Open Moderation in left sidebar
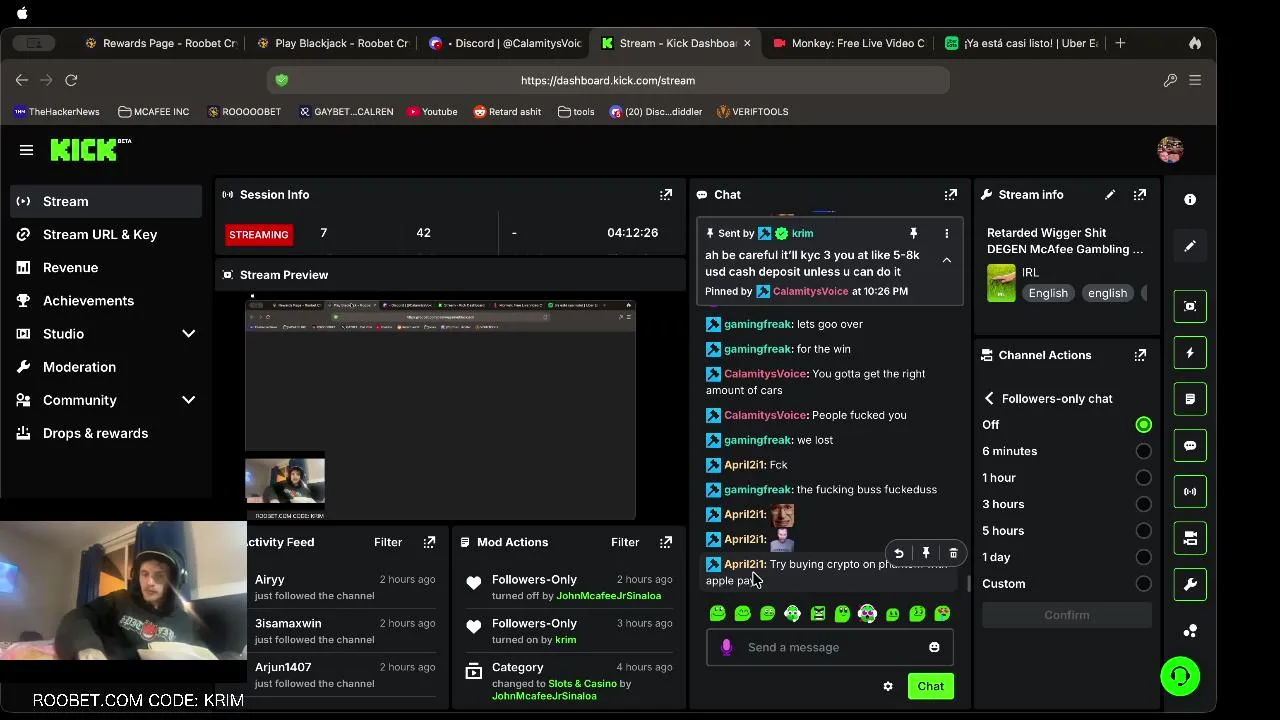 [106, 367]
